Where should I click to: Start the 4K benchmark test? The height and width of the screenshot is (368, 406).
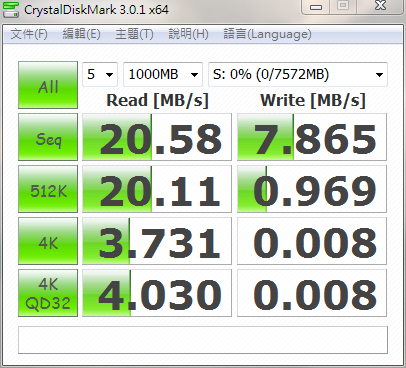pos(48,241)
